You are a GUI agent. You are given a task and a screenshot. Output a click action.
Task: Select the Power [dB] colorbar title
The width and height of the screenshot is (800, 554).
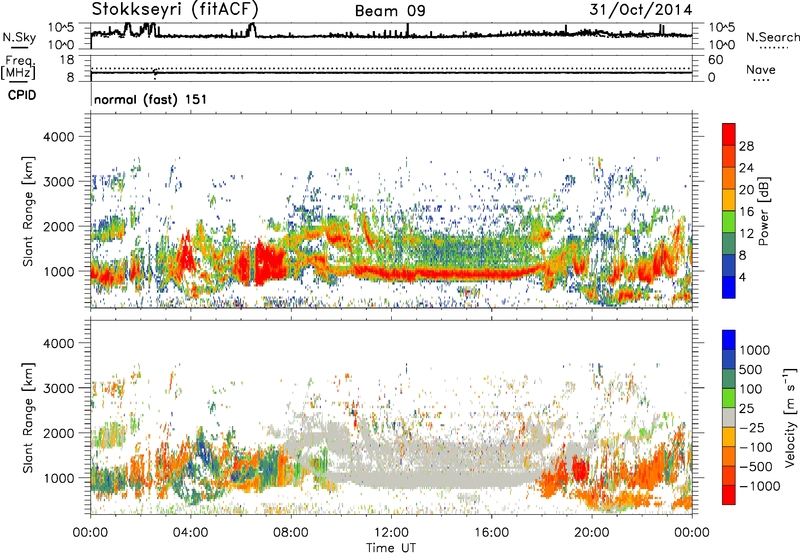(x=763, y=211)
